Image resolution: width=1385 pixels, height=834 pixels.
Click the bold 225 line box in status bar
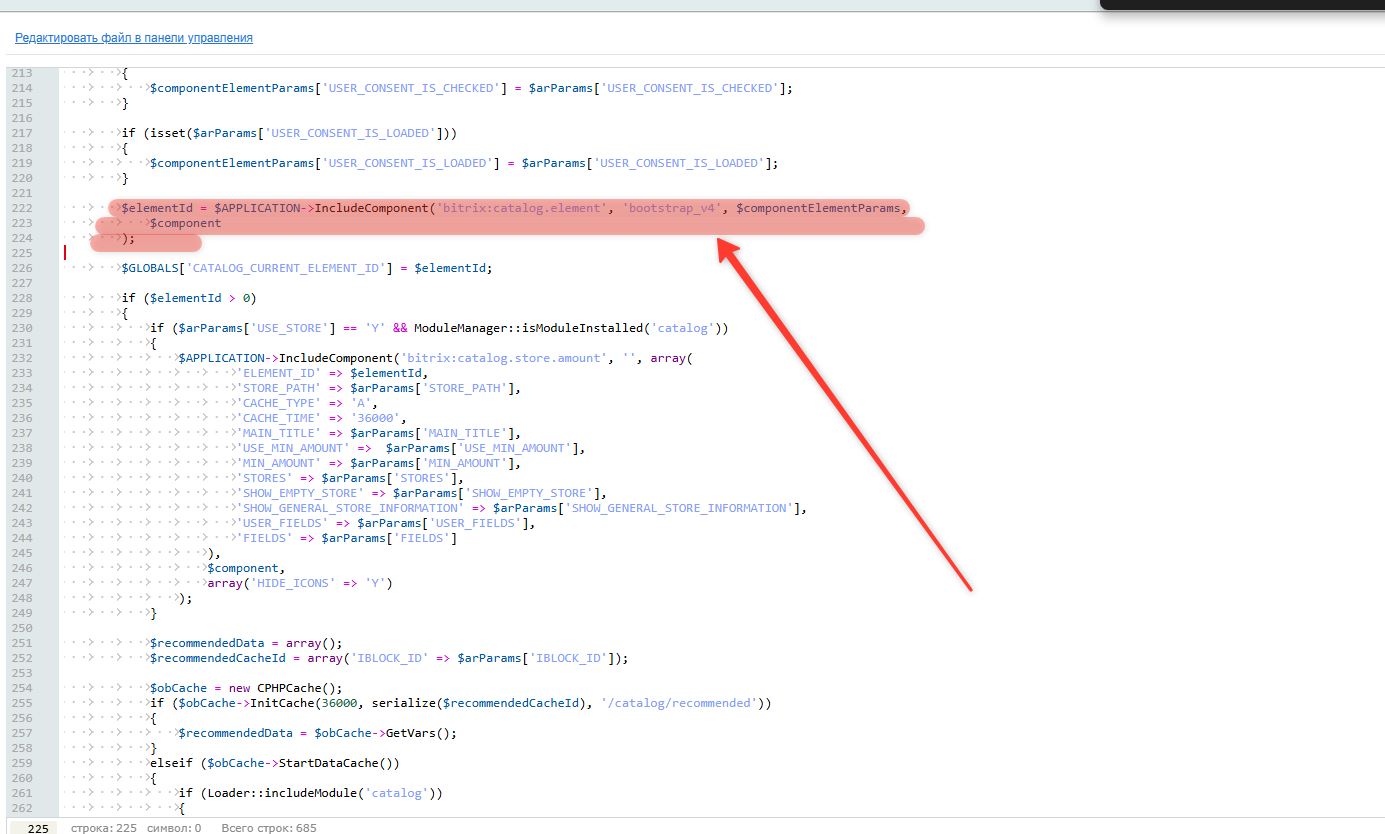pyautogui.click(x=37, y=828)
